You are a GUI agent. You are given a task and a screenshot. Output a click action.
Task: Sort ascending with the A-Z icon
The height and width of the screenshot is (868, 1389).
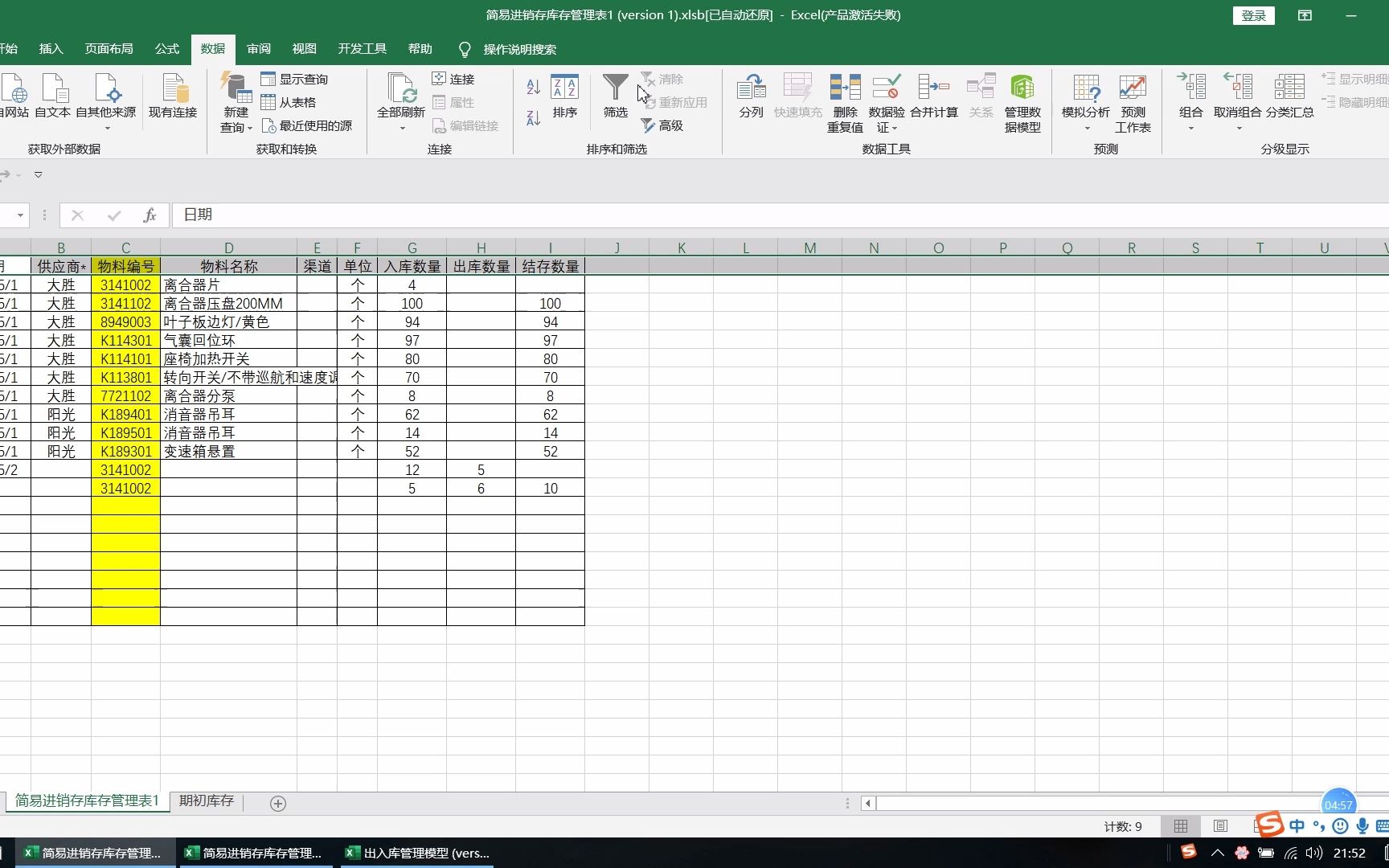pos(533,87)
